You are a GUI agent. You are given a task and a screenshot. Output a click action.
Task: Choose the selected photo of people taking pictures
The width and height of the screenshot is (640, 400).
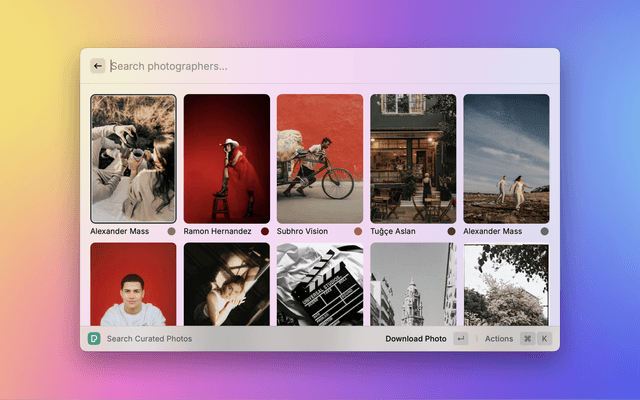[x=133, y=158]
